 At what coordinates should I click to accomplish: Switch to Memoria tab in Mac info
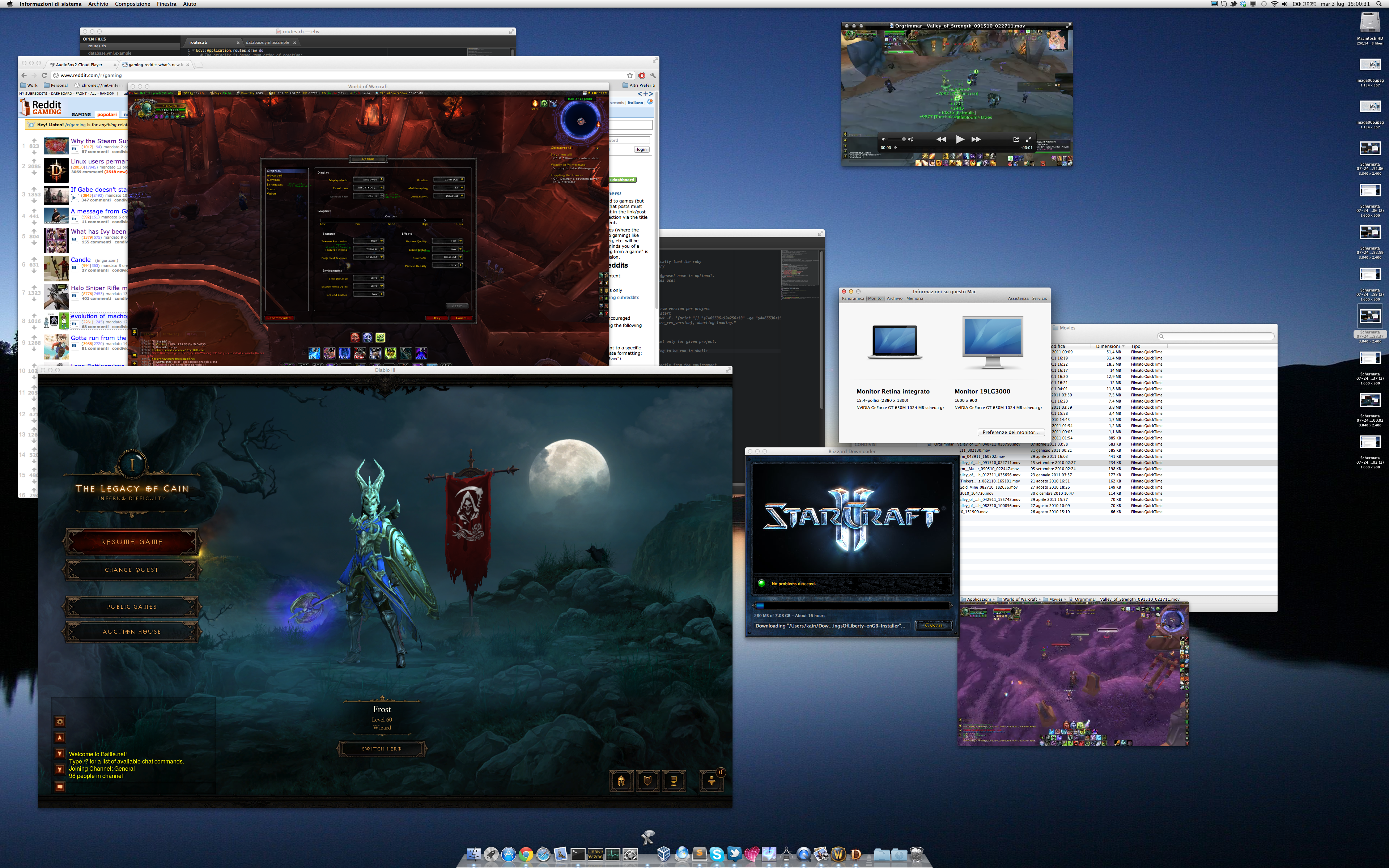point(914,298)
